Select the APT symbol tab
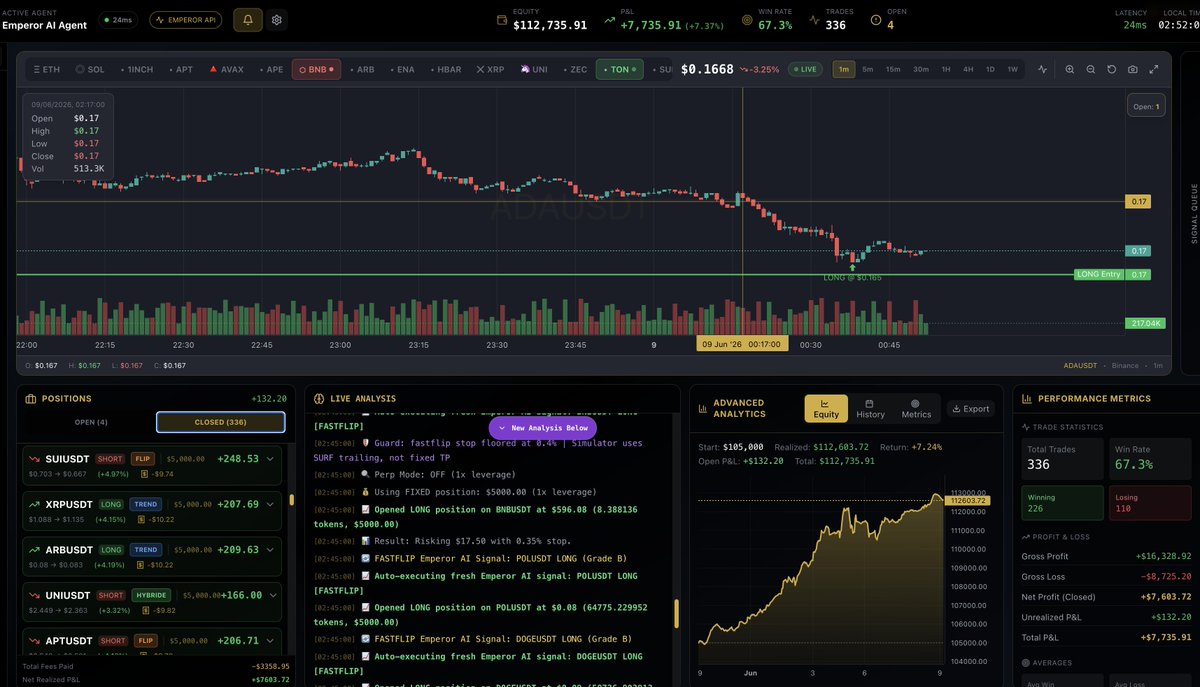 179,69
